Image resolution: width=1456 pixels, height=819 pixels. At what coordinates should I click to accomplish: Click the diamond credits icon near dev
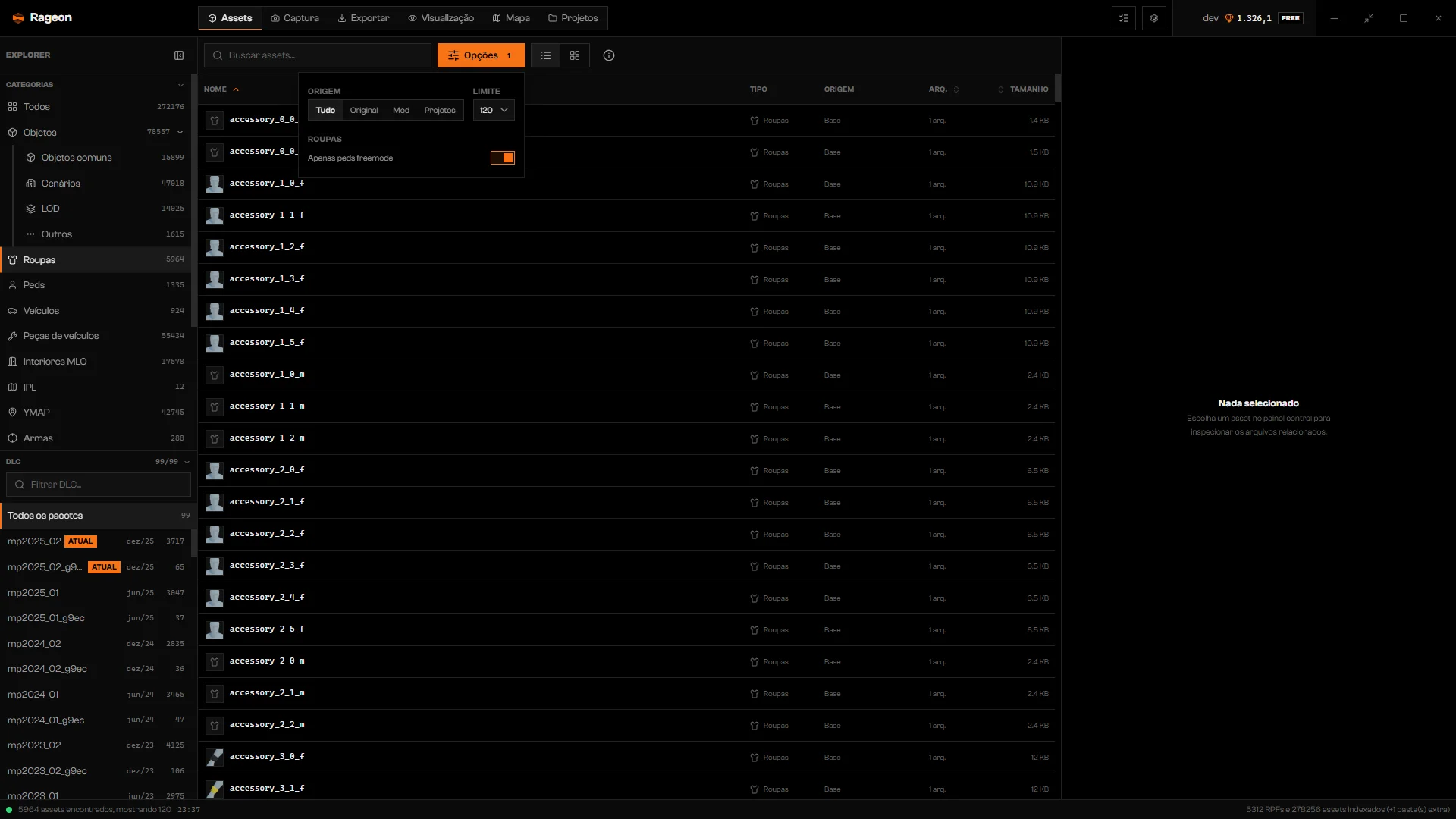click(x=1229, y=18)
